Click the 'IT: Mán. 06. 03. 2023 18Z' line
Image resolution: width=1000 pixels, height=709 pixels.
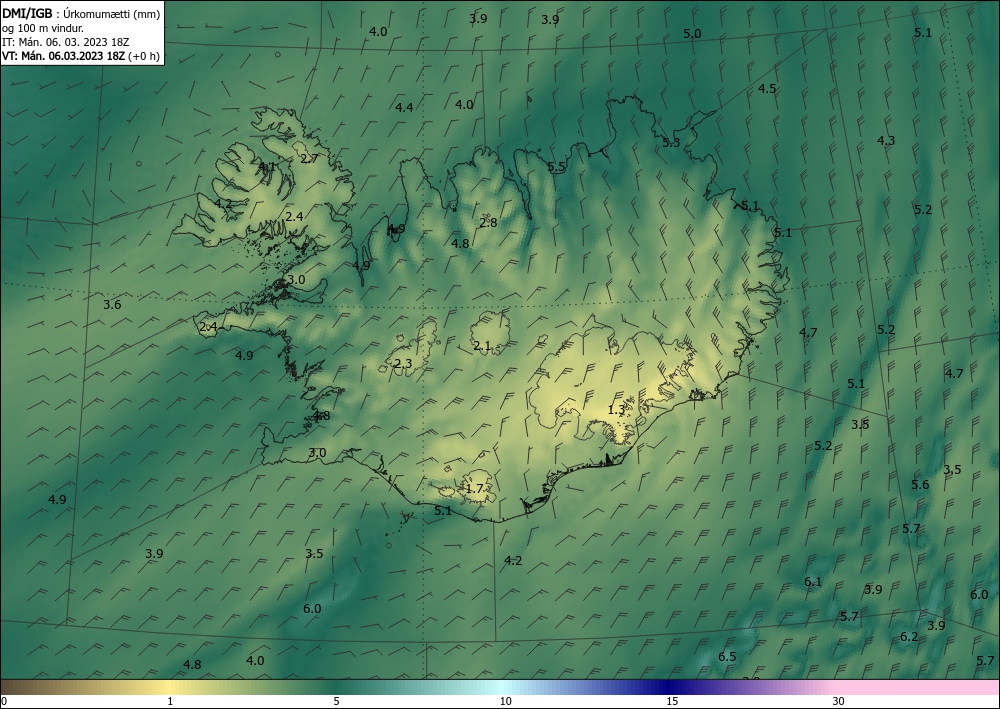66,42
